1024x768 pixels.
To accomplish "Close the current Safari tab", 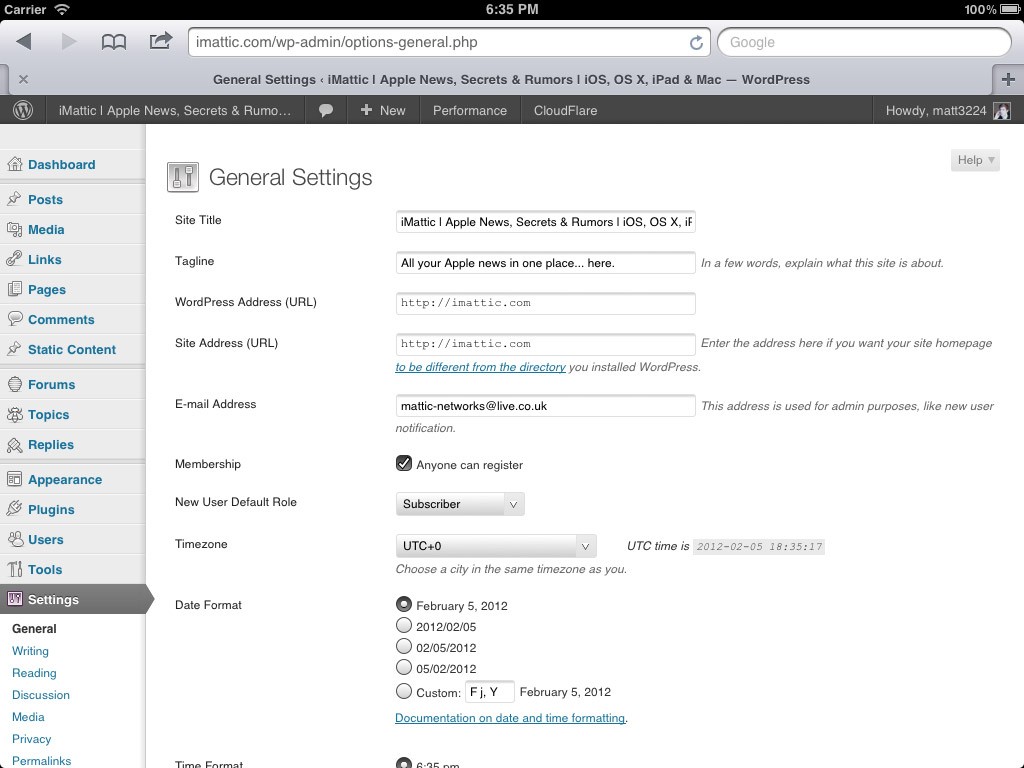I will click(24, 79).
